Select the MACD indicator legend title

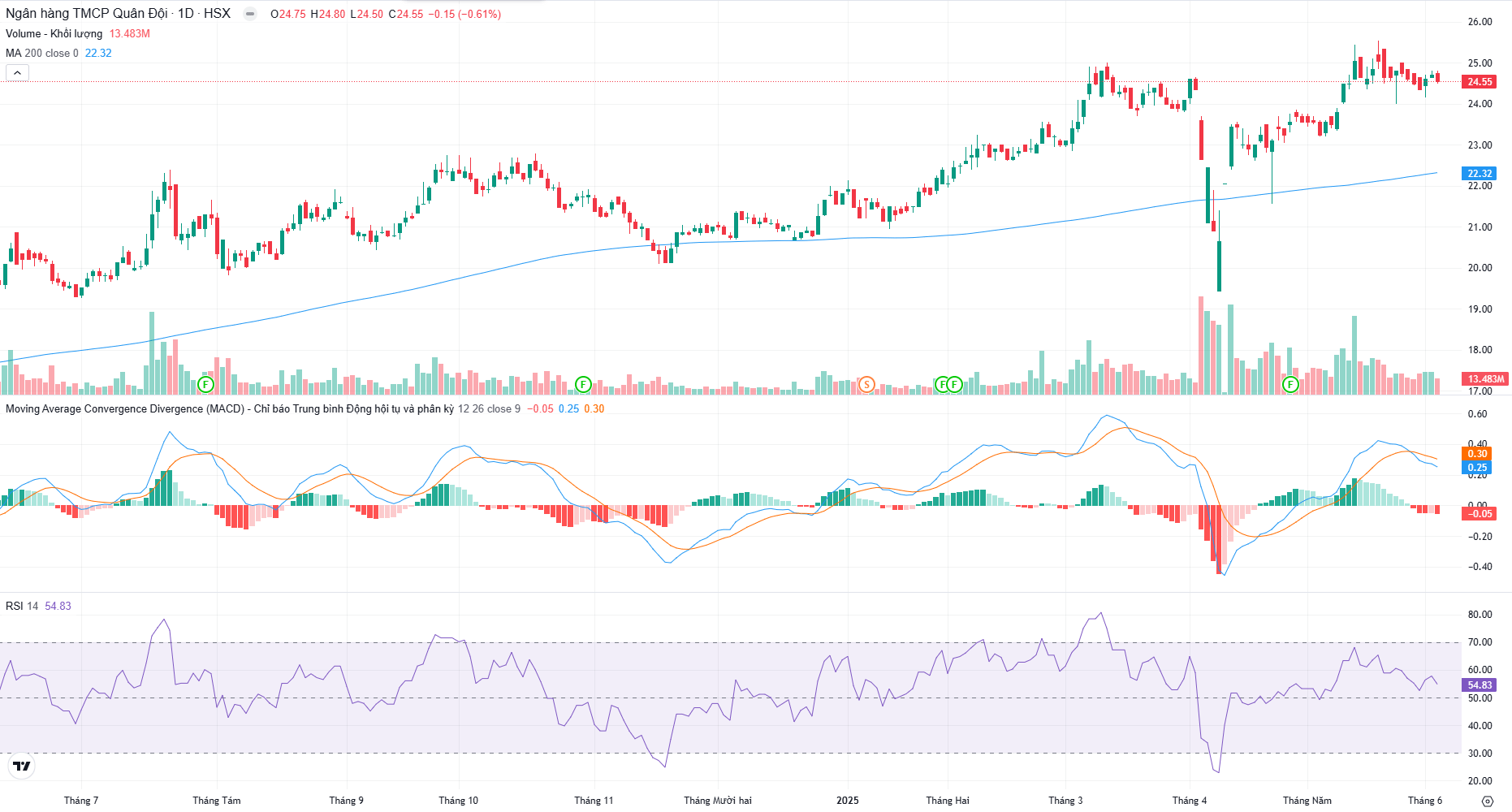(230, 408)
